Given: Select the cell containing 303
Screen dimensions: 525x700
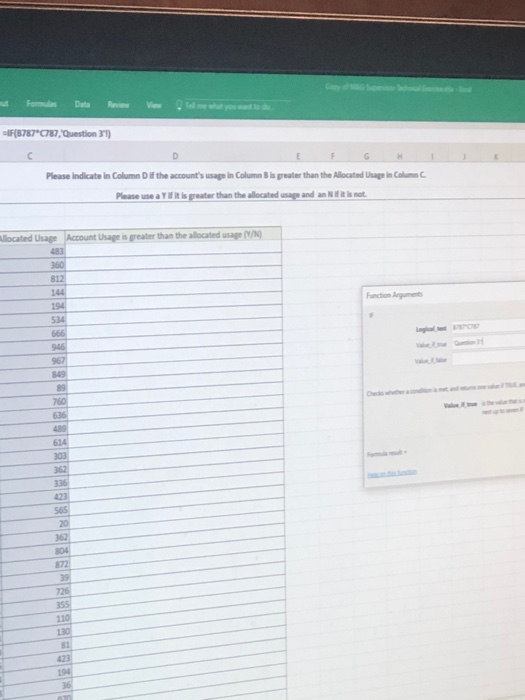Looking at the screenshot, I should (32, 456).
